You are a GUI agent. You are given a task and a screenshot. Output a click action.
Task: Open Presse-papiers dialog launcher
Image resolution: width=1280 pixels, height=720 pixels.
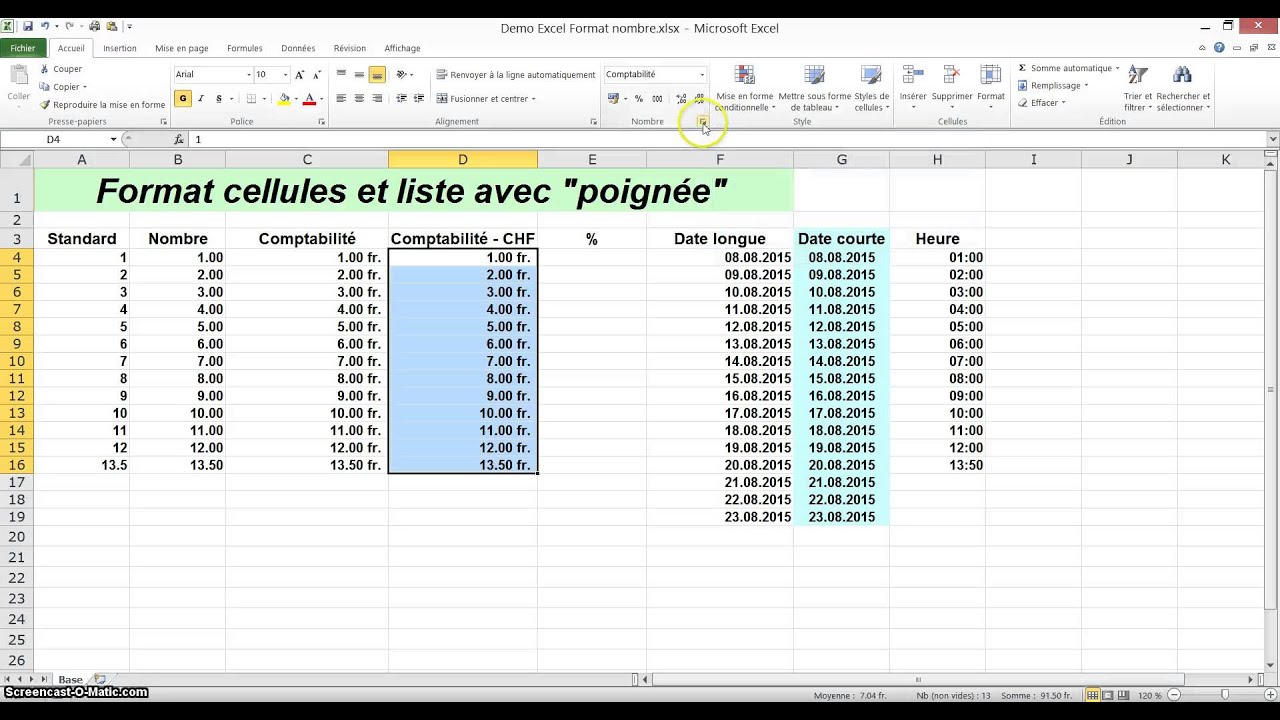pos(163,122)
